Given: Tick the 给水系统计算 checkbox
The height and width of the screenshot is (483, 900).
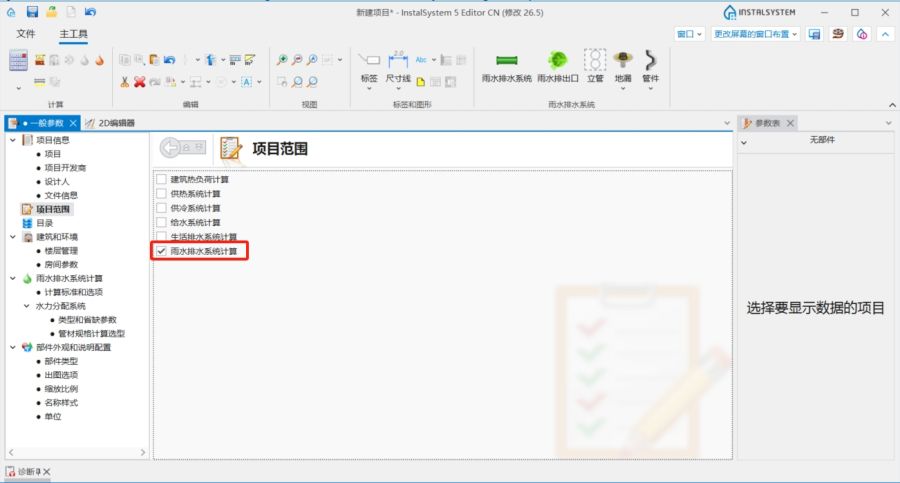Looking at the screenshot, I should [161, 222].
